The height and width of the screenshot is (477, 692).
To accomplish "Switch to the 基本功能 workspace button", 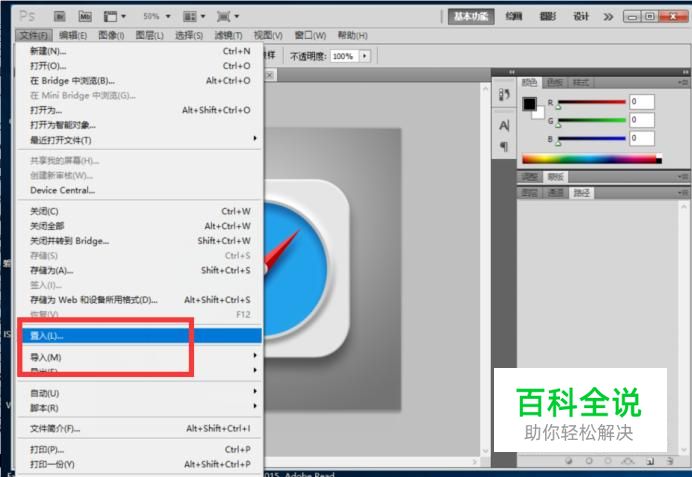I will (471, 17).
